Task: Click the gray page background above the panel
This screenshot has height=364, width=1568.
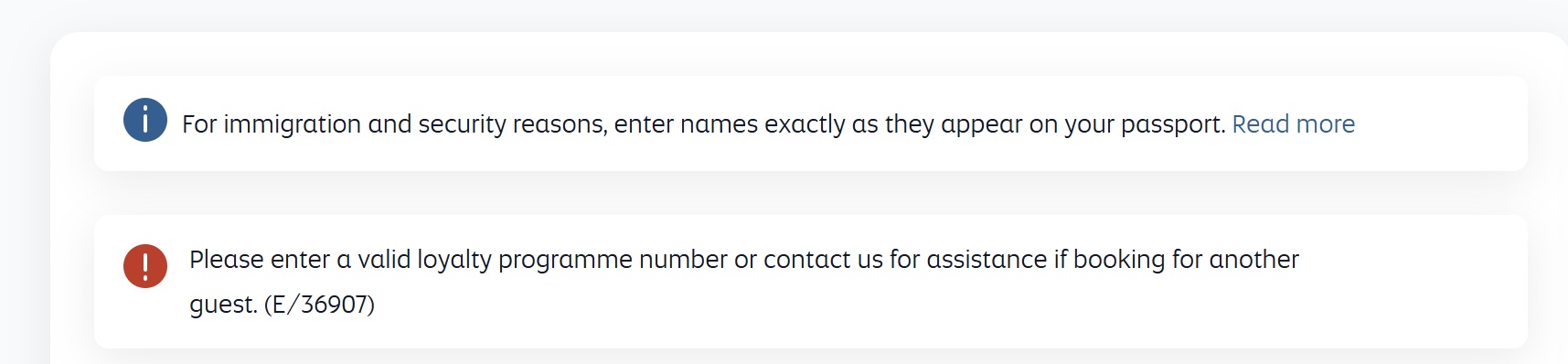Action: click(784, 15)
